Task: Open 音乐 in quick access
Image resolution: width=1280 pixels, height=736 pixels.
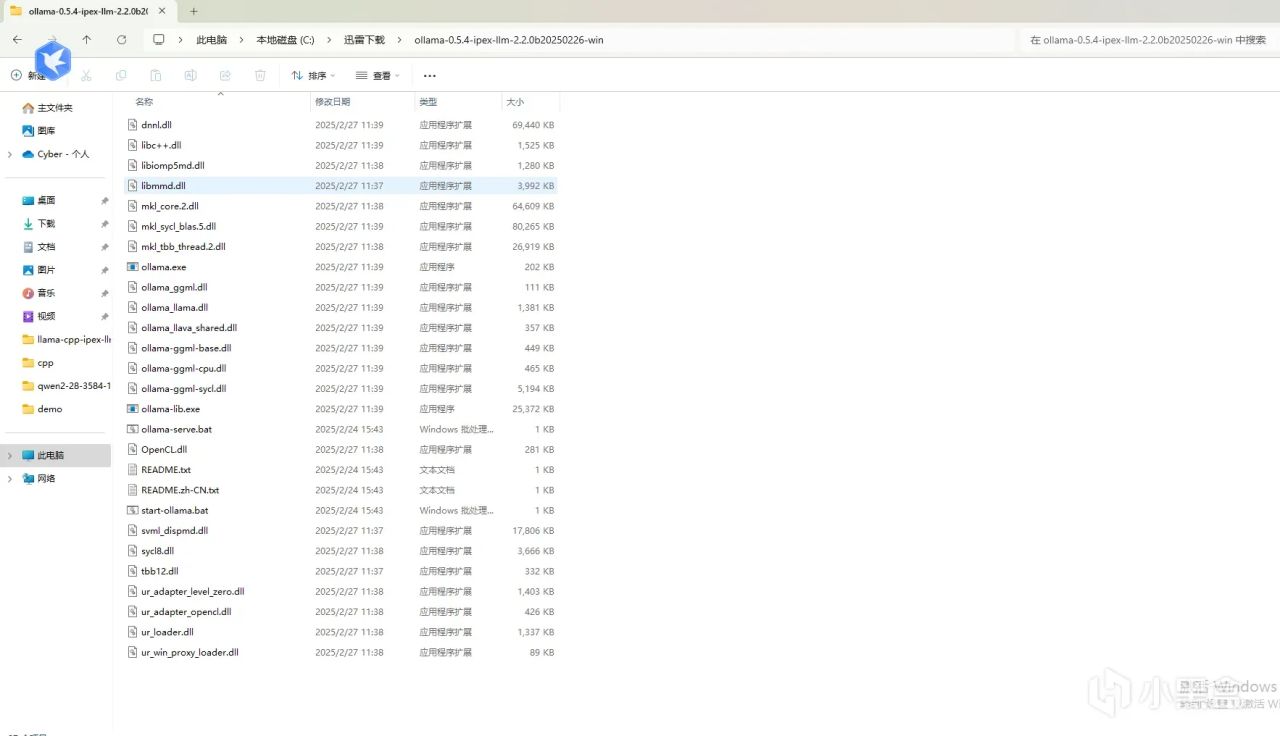Action: coord(39,293)
